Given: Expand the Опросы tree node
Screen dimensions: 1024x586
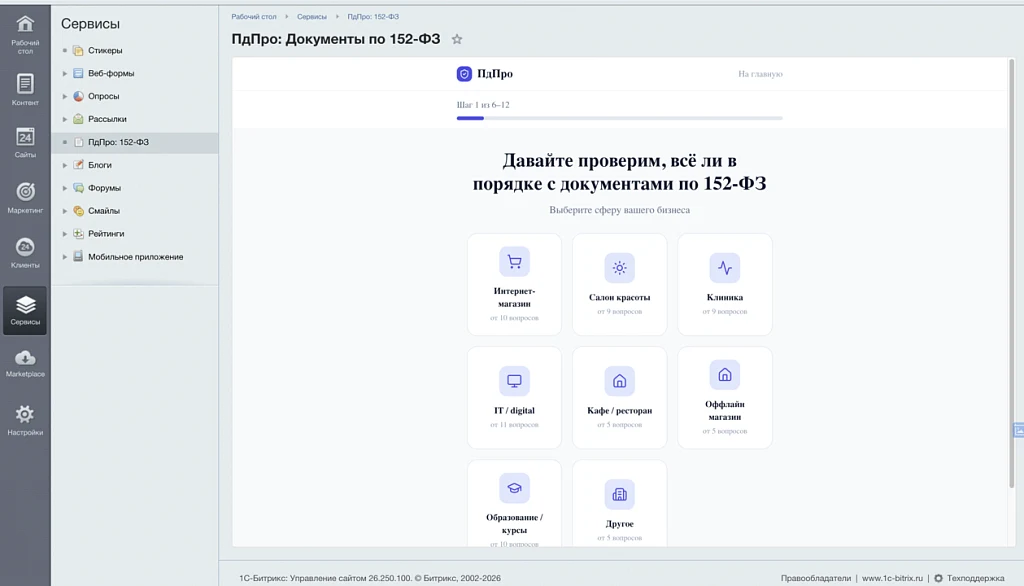Looking at the screenshot, I should tap(65, 96).
